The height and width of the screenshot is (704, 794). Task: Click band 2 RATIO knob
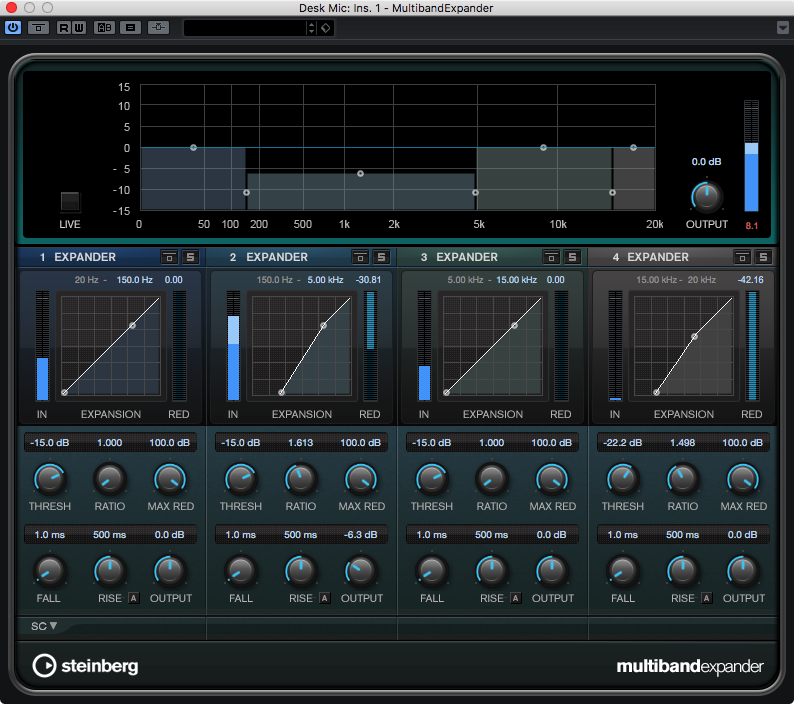pyautogui.click(x=300, y=480)
